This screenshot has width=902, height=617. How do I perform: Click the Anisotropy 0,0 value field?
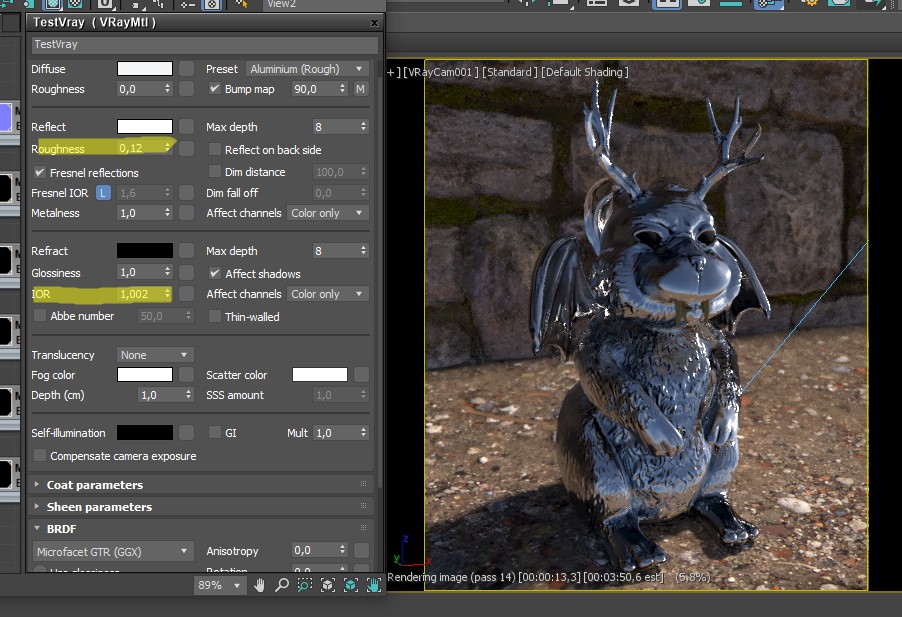[x=314, y=551]
